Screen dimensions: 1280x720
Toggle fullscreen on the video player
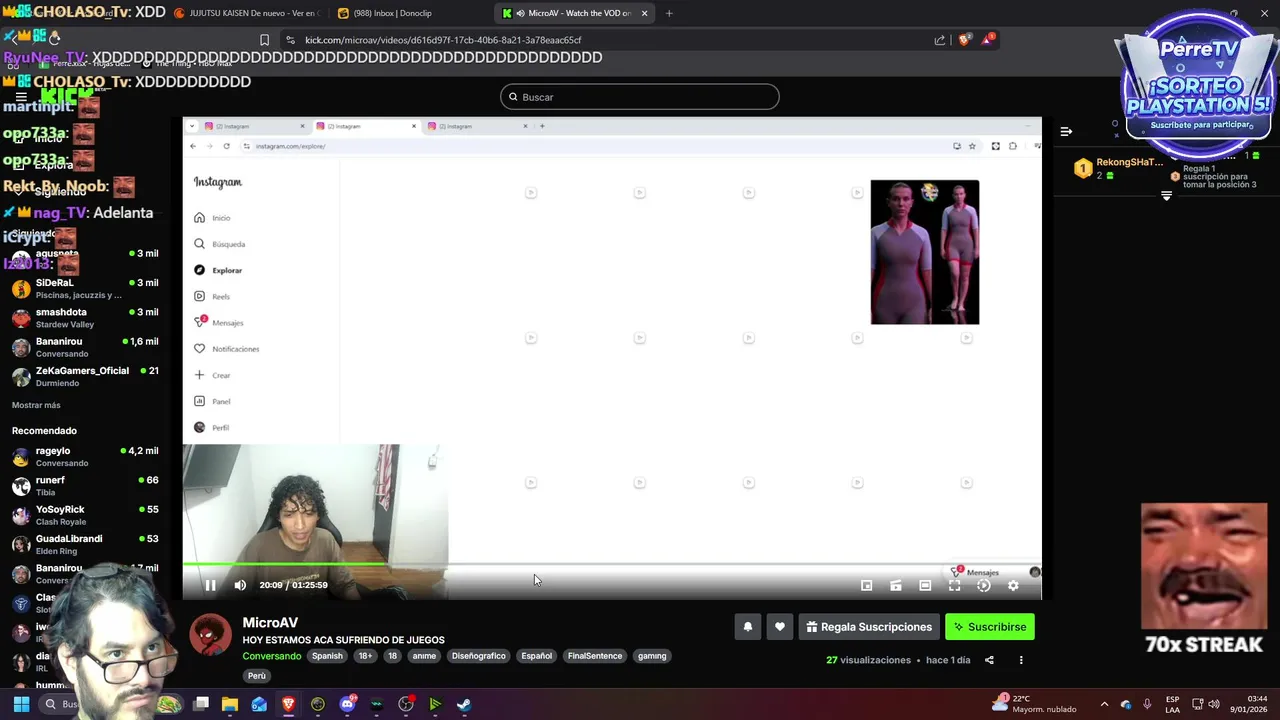(954, 585)
